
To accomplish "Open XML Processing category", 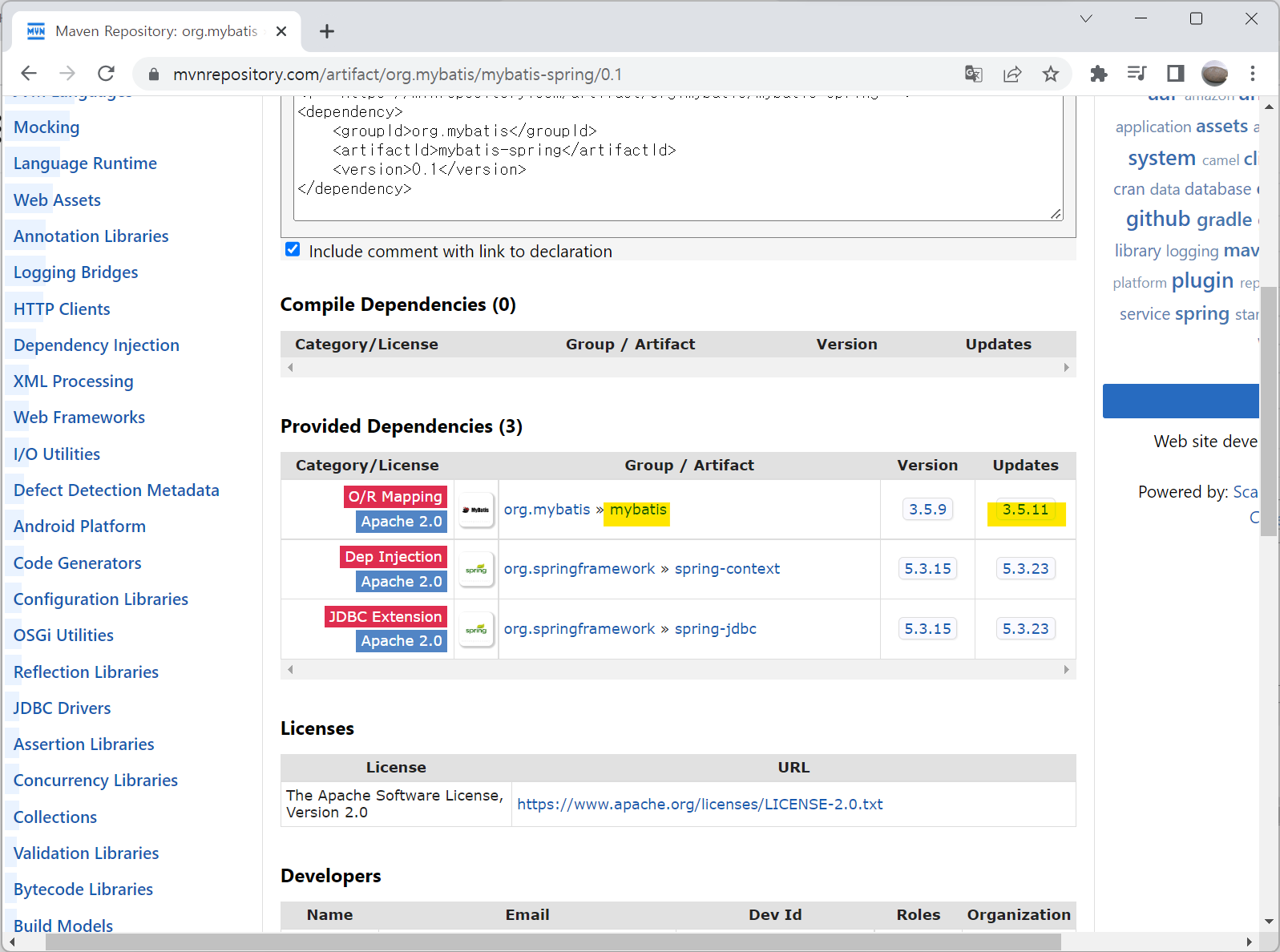I will (x=73, y=381).
